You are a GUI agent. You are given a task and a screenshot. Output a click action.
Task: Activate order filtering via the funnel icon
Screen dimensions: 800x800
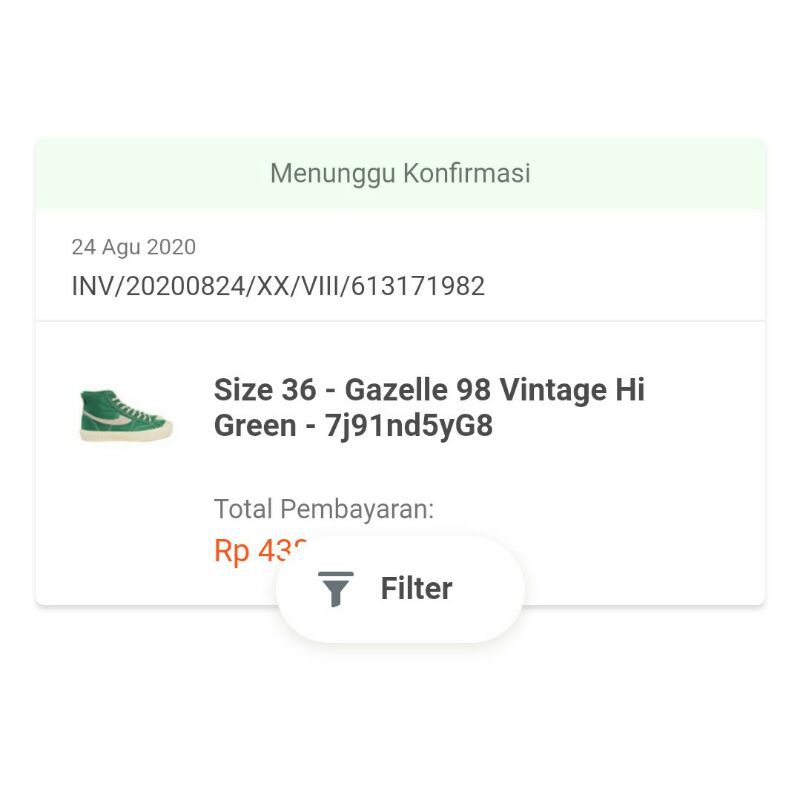point(337,589)
